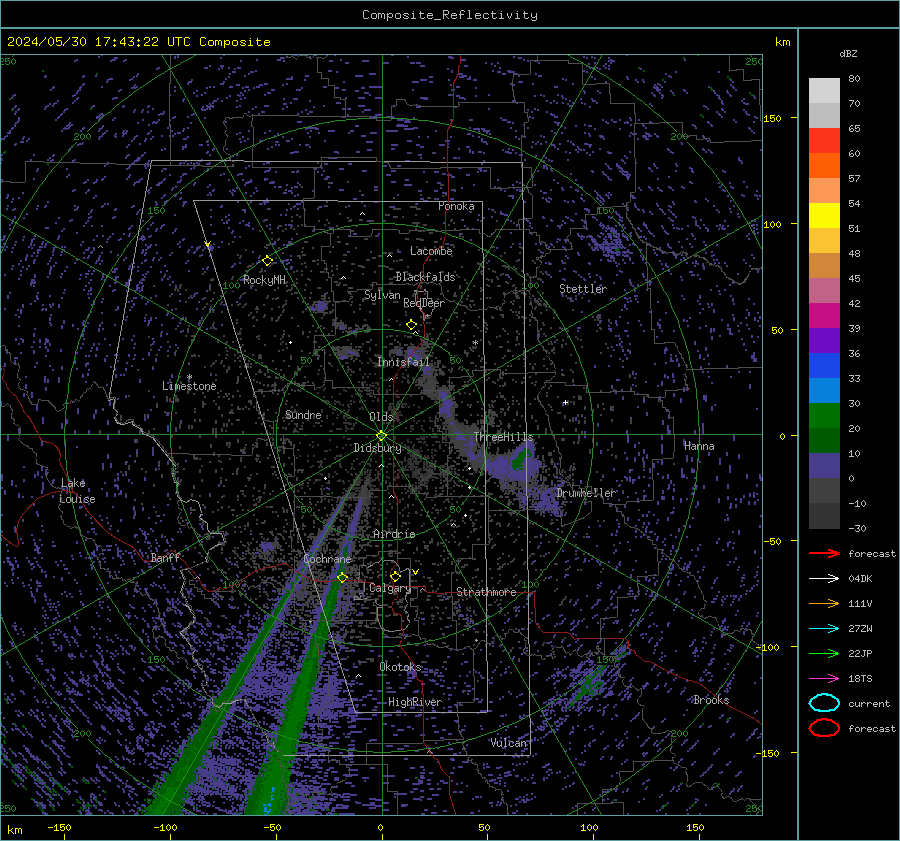Select the blue 33-36 dBZ color band
The image size is (900, 841).
(824, 366)
